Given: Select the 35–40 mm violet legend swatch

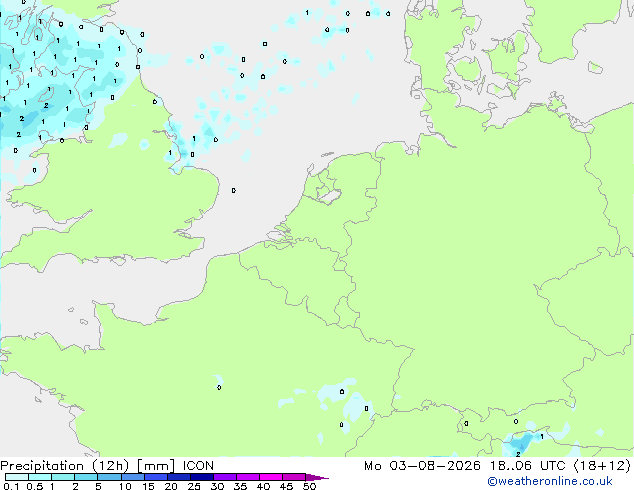Looking at the screenshot, I should click(247, 477).
